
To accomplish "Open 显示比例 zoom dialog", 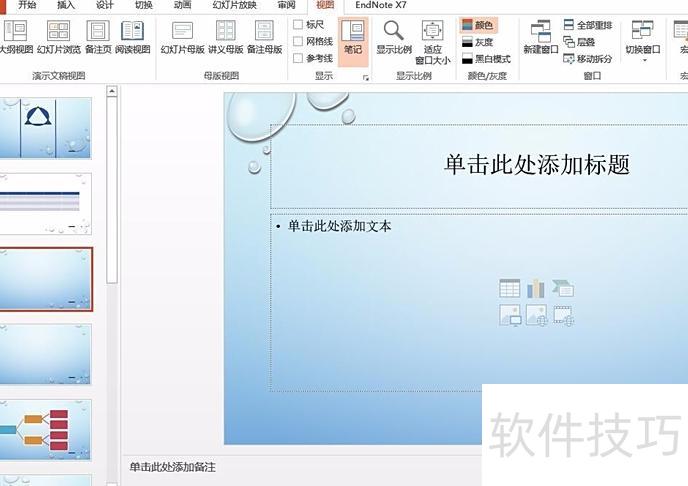I will click(x=394, y=38).
